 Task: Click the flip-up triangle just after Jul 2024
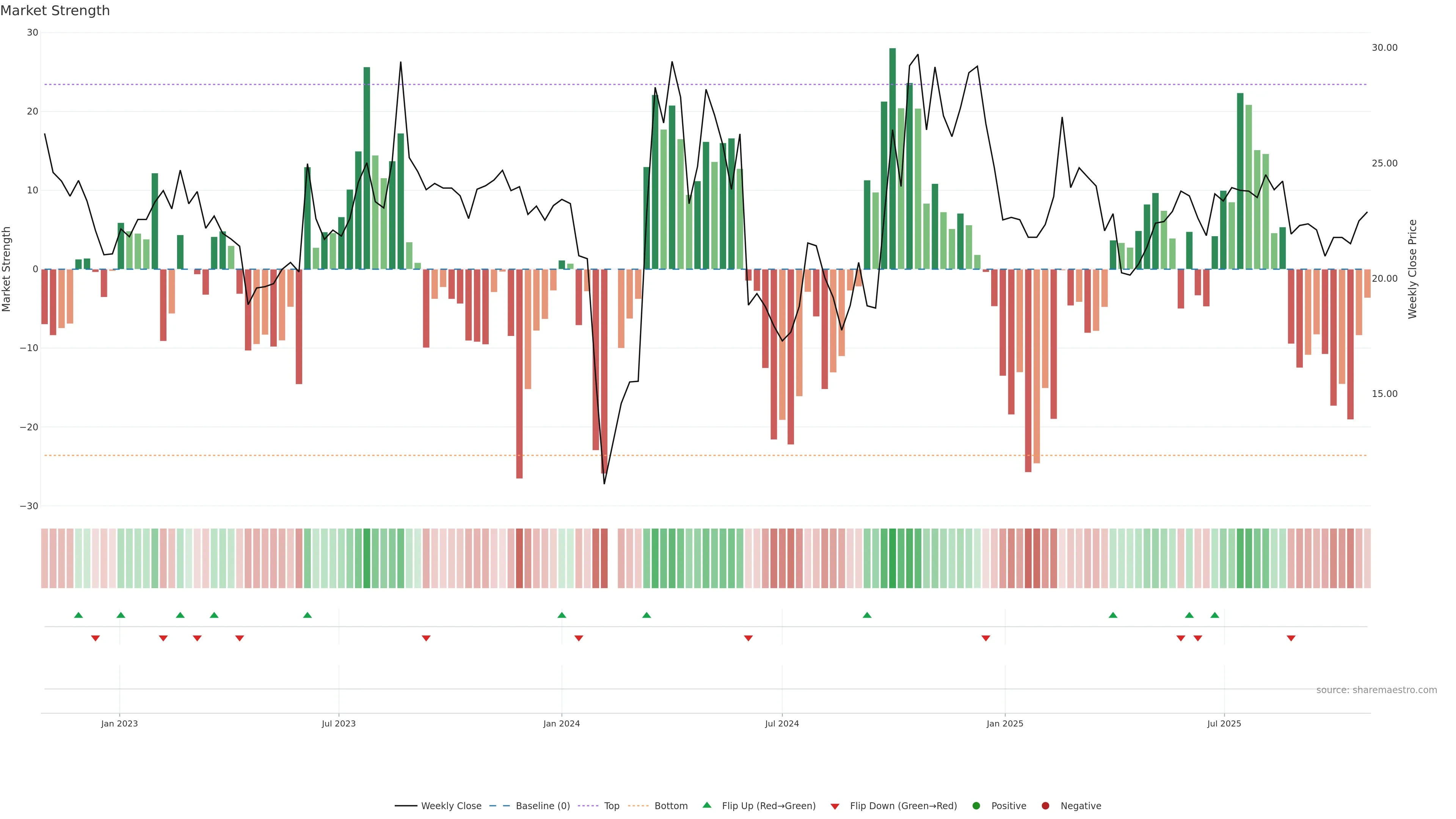coord(867,615)
